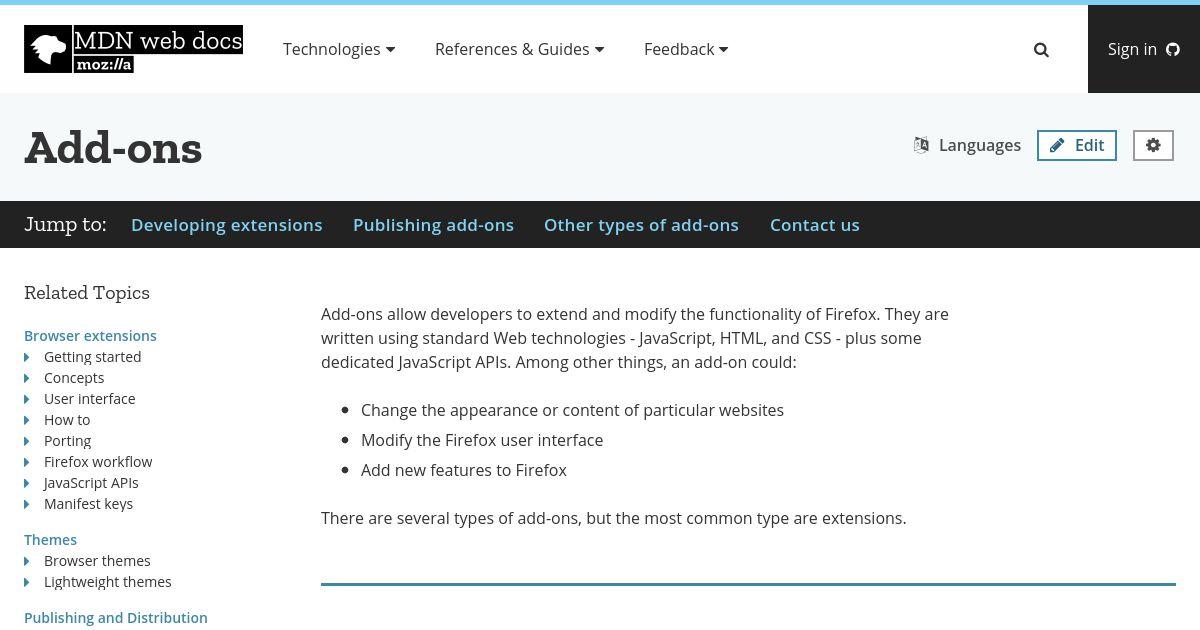This screenshot has height=630, width=1200.
Task: Click the pencil icon on Edit button
Action: coord(1057,145)
